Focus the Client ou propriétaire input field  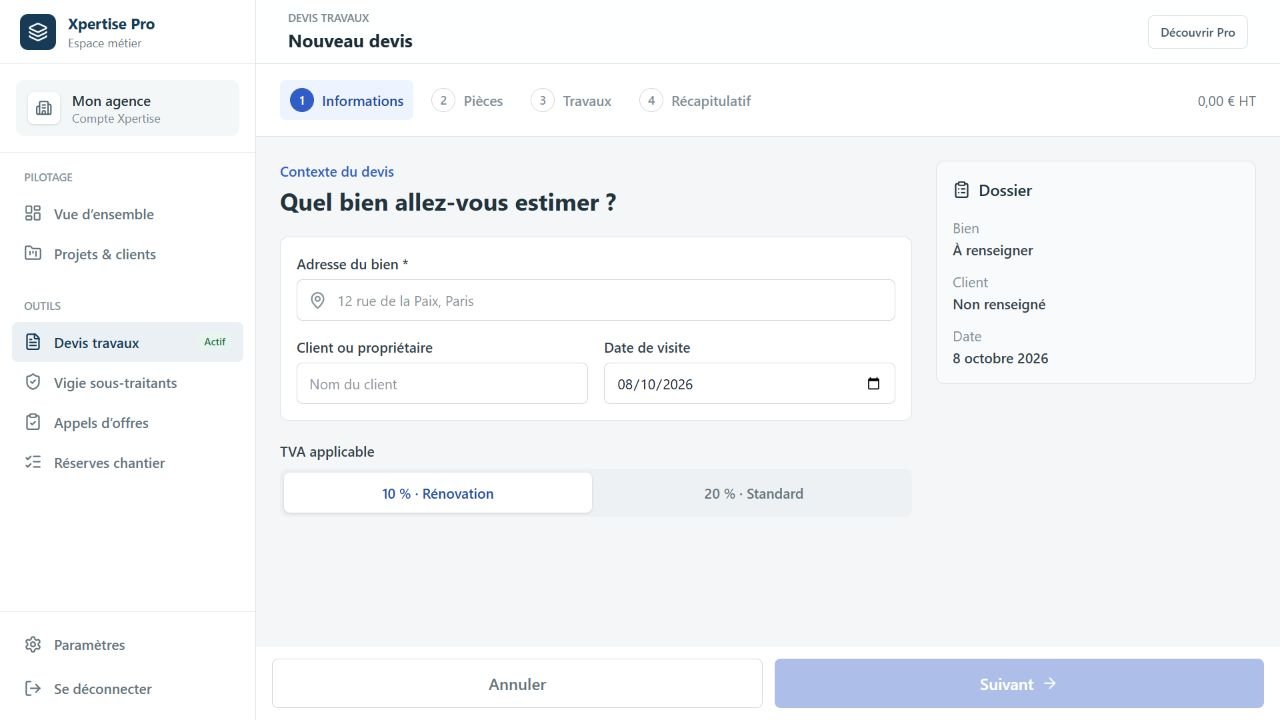coord(442,384)
